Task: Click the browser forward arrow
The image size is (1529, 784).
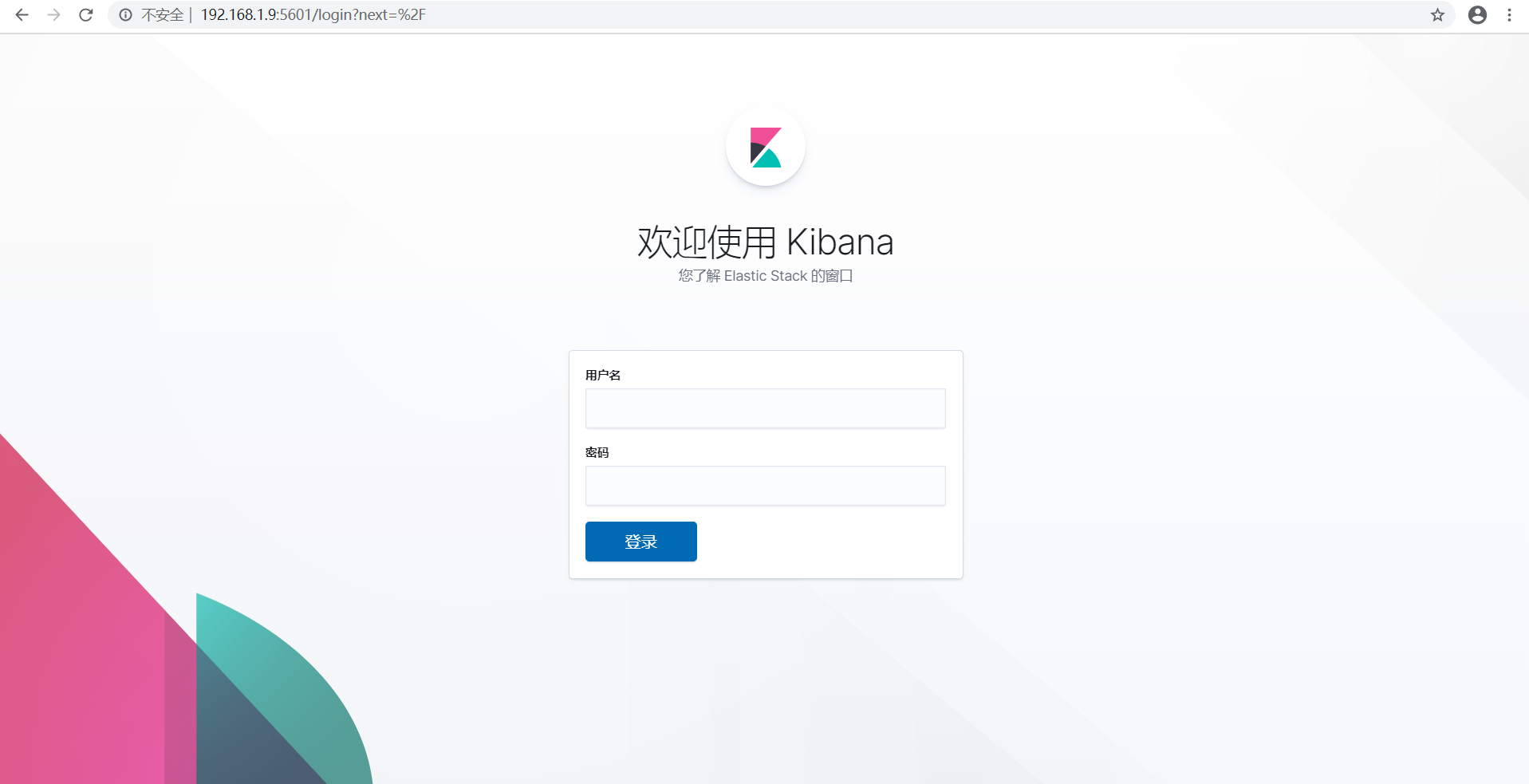Action: tap(53, 14)
